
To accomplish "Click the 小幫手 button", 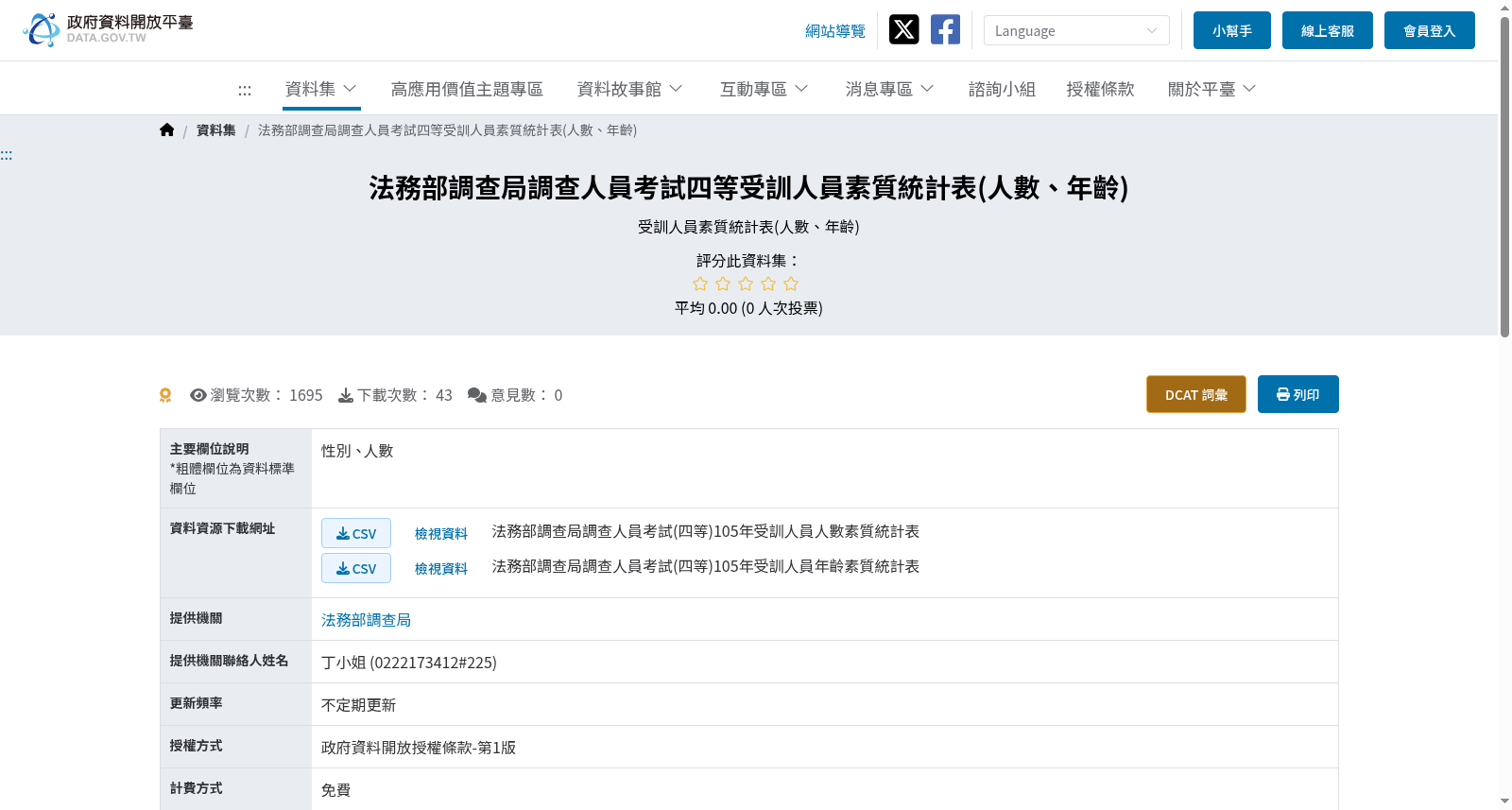I will pos(1232,30).
